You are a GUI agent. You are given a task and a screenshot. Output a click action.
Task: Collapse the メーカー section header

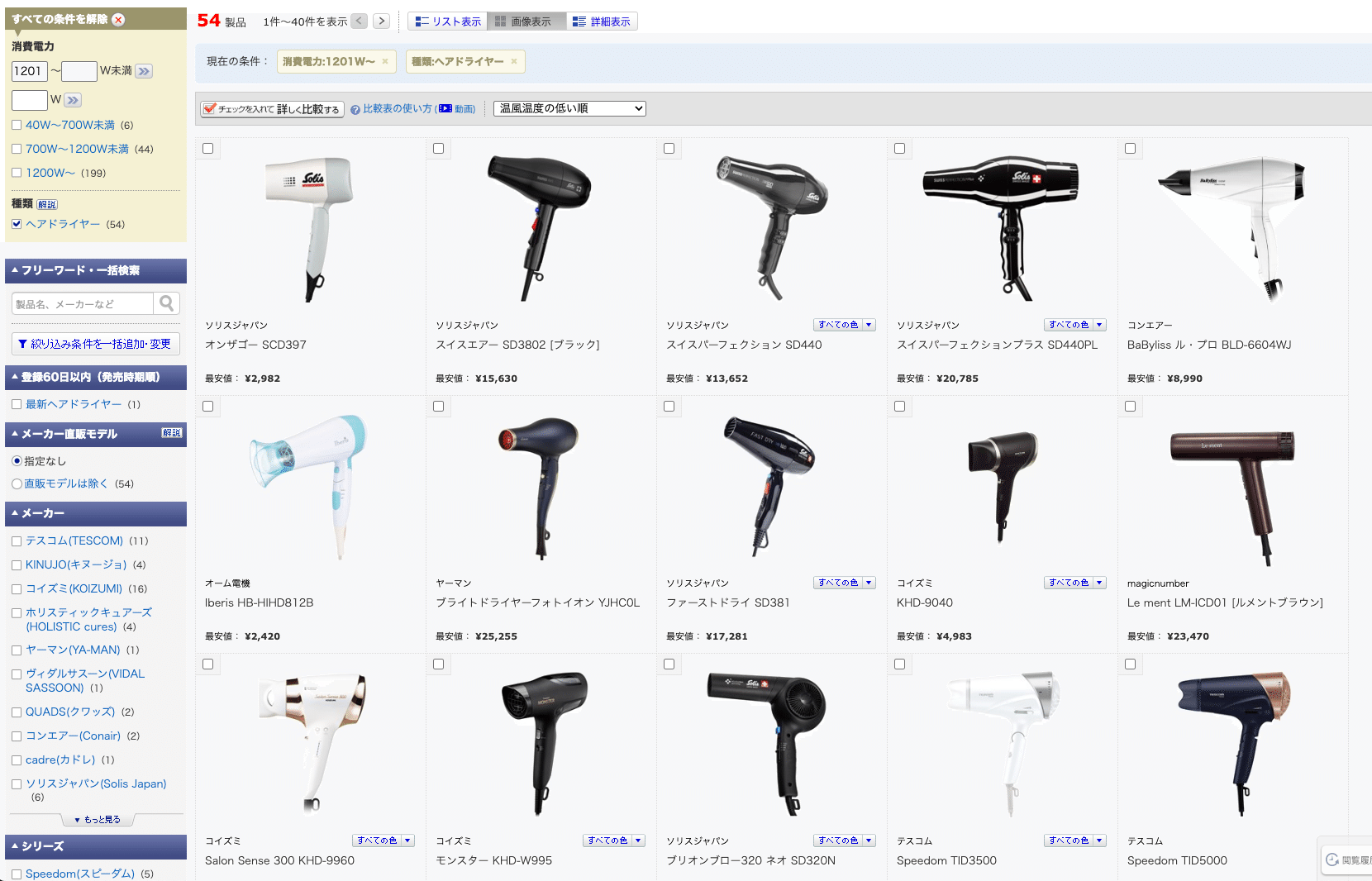tap(96, 514)
